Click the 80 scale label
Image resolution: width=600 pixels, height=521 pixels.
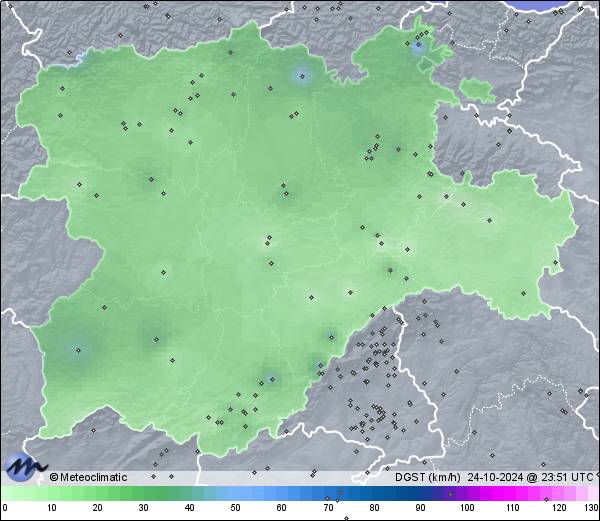[x=374, y=508]
